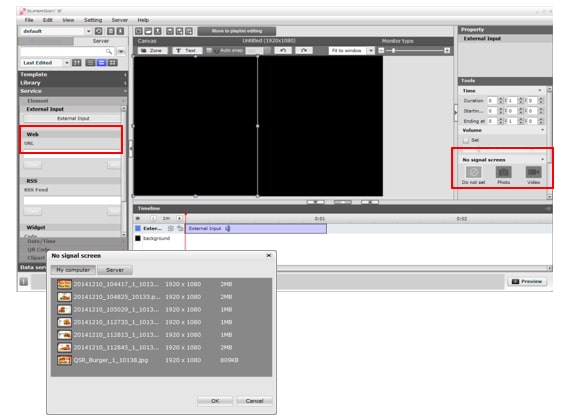This screenshot has height=420, width=570.
Task: Click the open folder icon above Canvas
Action: [148, 31]
